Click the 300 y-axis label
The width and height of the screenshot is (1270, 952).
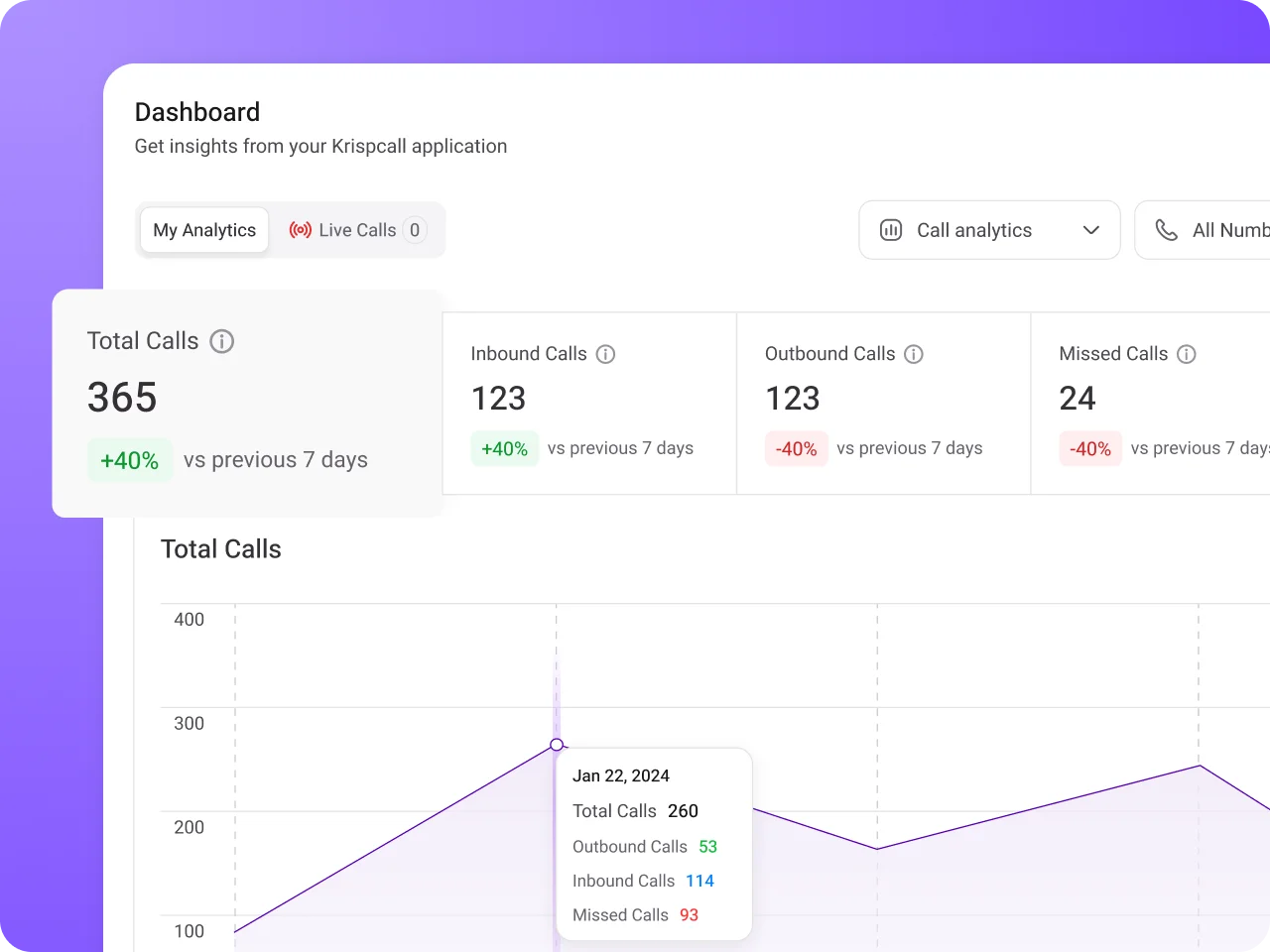point(190,724)
